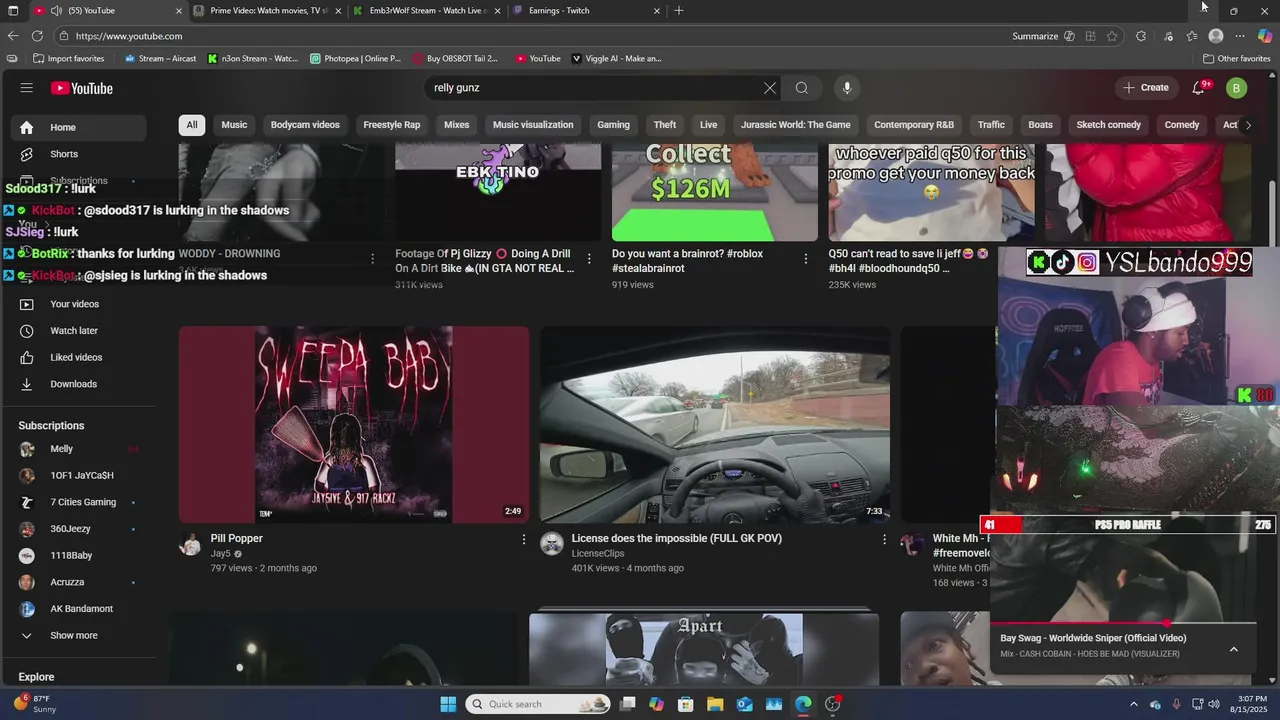Viewport: 1280px width, 720px height.
Task: Select the Sketch comedy chip
Action: (x=1109, y=125)
